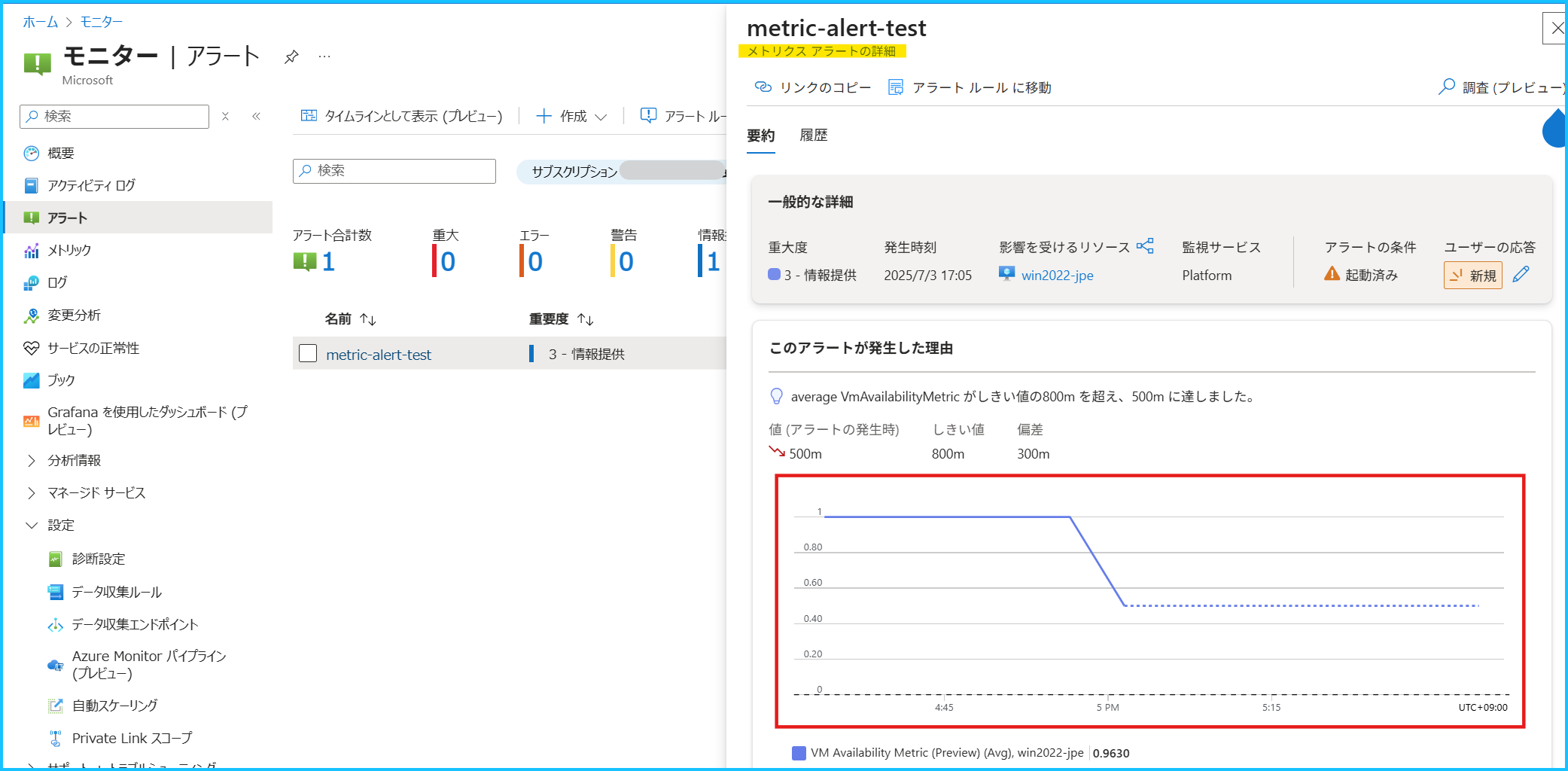Select 変更分析 in the sidebar

(74, 315)
